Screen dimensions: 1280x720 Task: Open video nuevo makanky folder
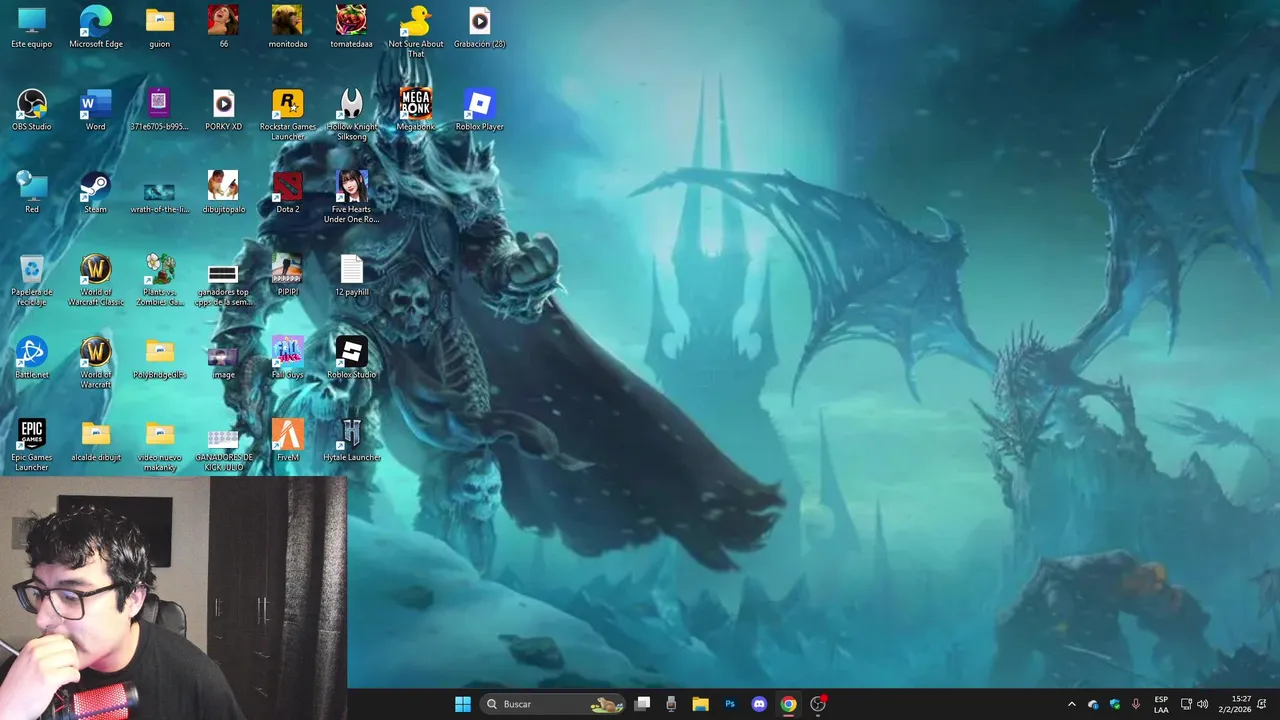coord(159,445)
